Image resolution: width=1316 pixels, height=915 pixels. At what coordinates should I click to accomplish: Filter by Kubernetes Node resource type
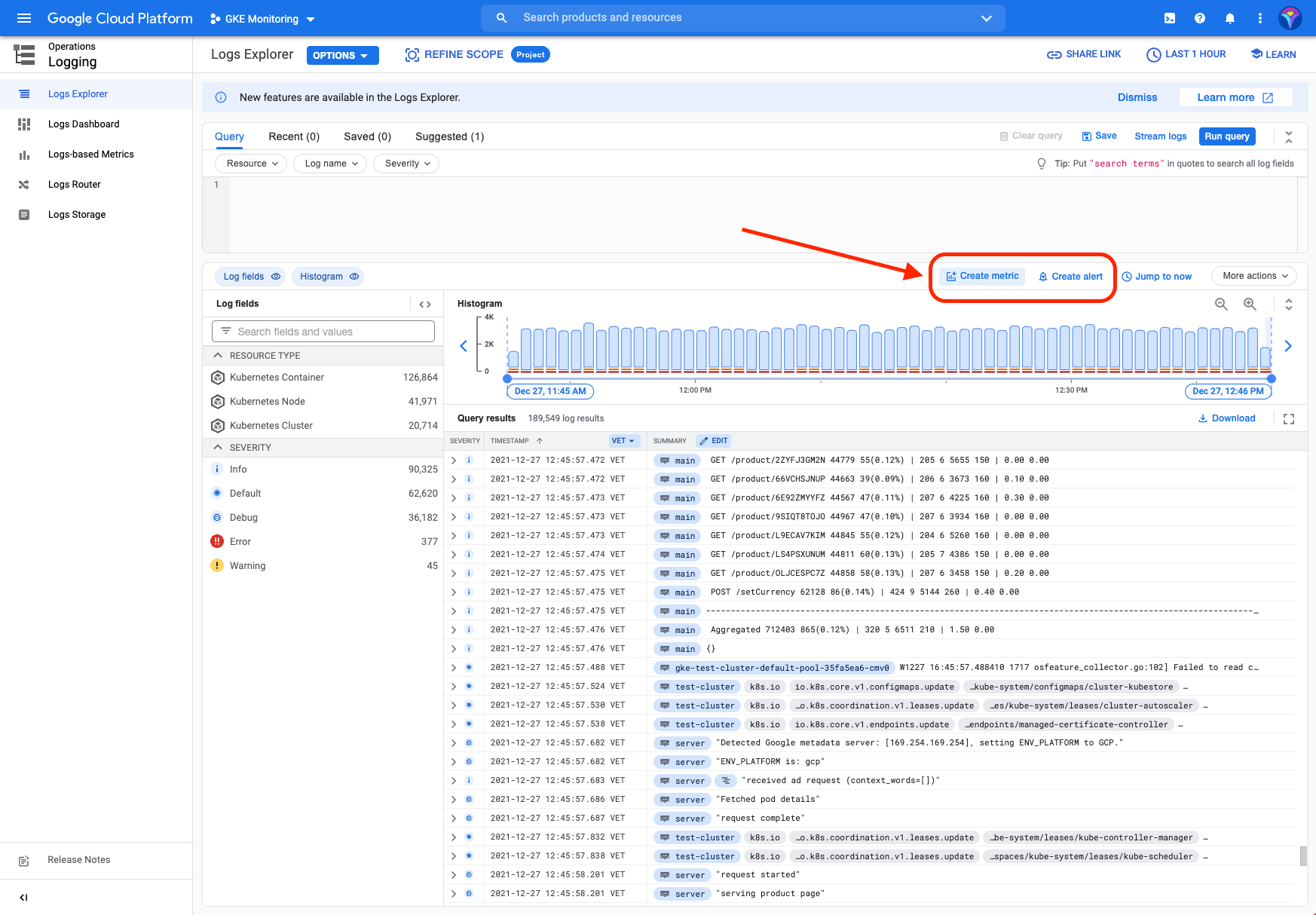tap(323, 401)
